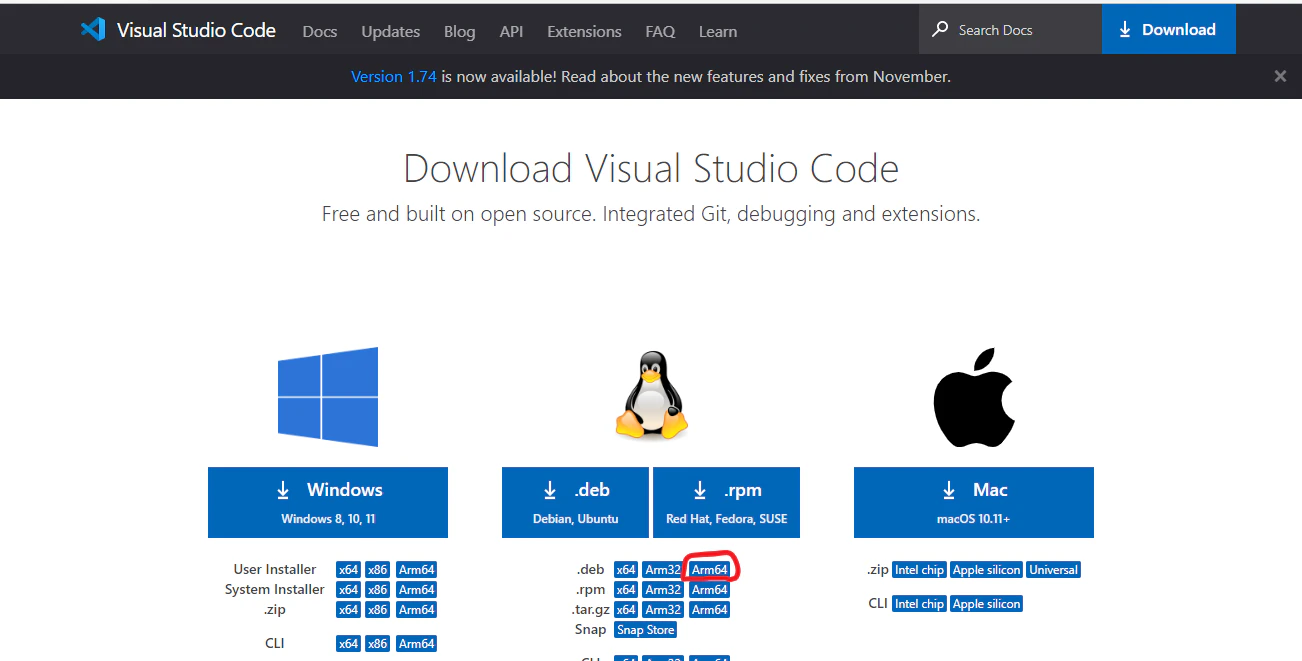Download Linux .tar.gz x64 archive

tap(626, 610)
